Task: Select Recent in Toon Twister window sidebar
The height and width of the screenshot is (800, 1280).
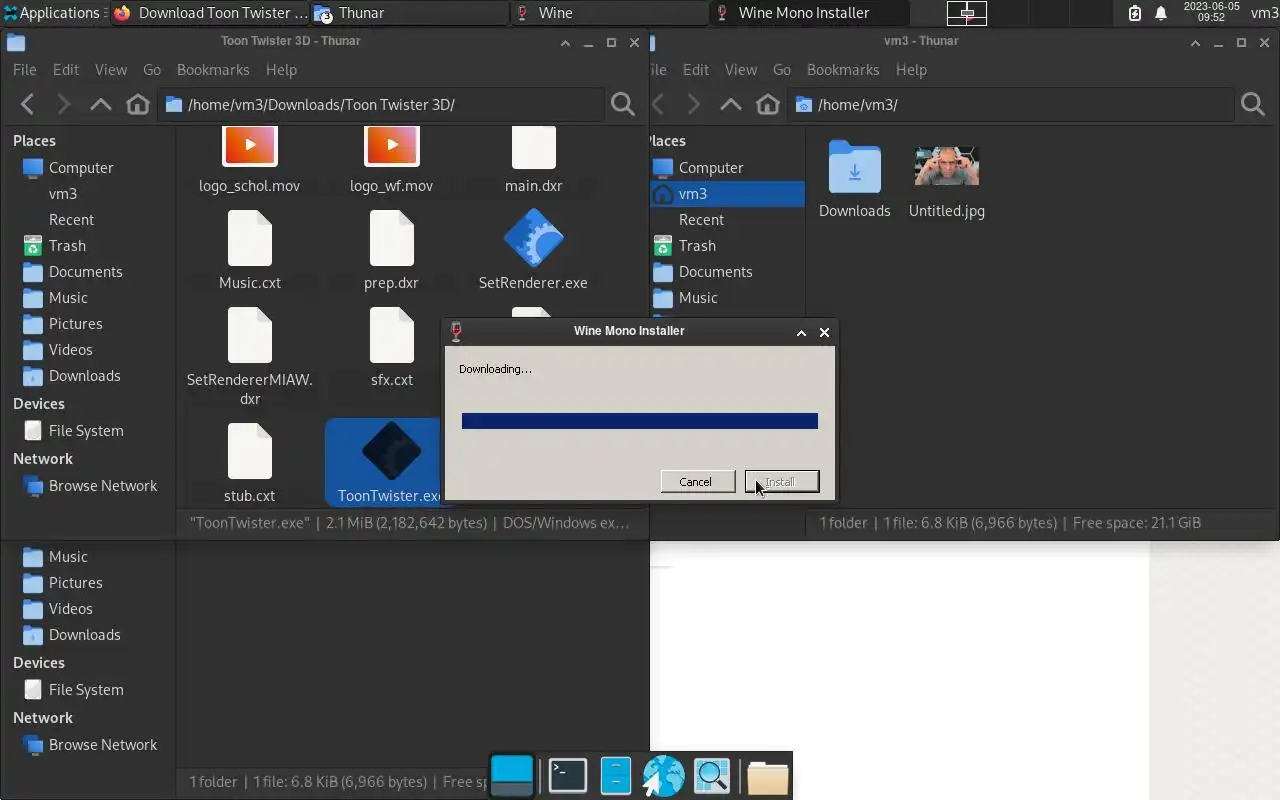Action: (71, 219)
